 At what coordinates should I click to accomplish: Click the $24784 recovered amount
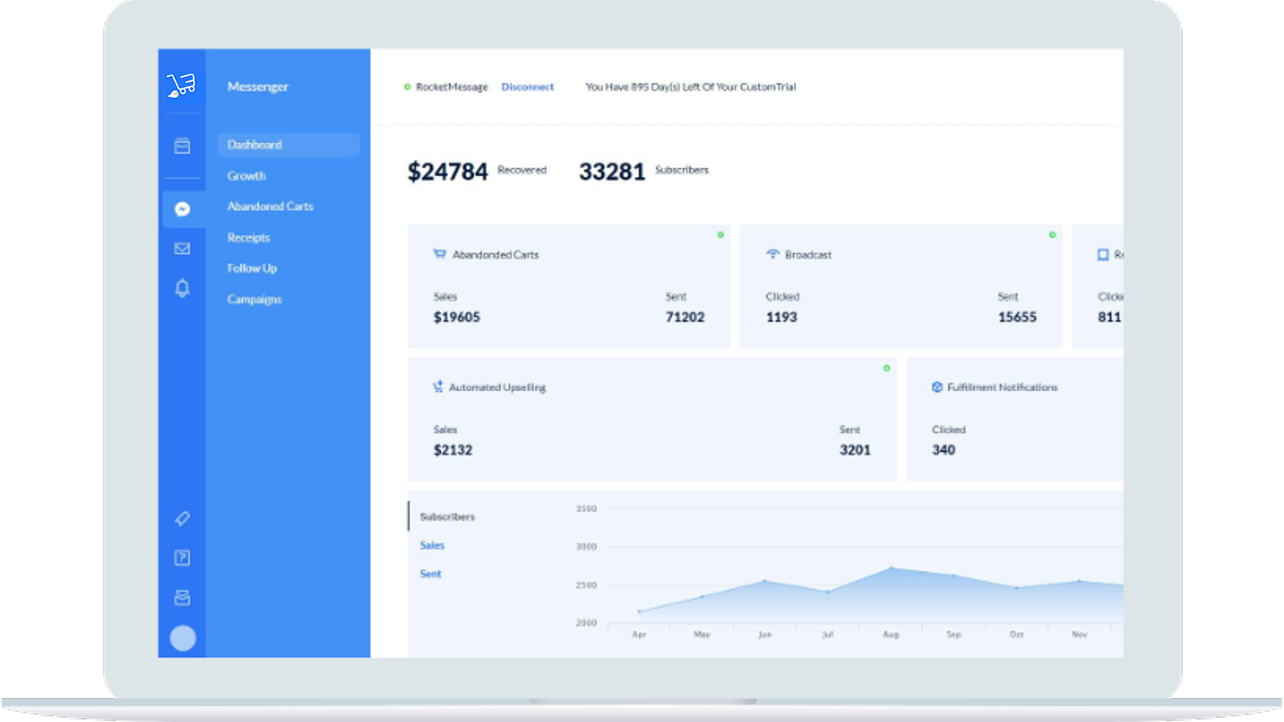click(447, 172)
